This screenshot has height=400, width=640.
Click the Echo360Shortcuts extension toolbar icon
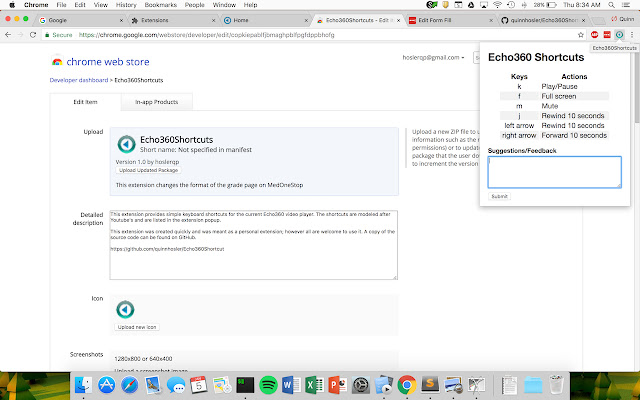tap(619, 35)
